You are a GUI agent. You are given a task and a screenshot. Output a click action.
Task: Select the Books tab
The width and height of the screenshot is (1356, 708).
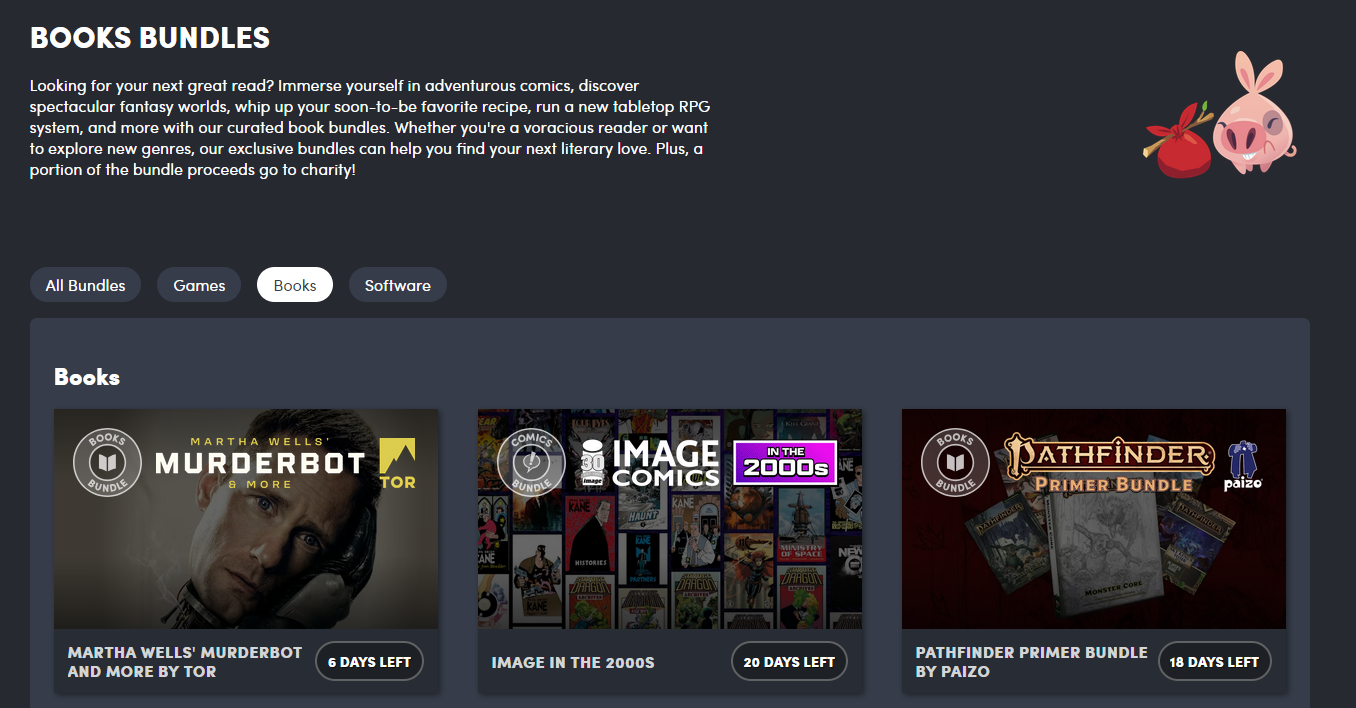coord(295,285)
